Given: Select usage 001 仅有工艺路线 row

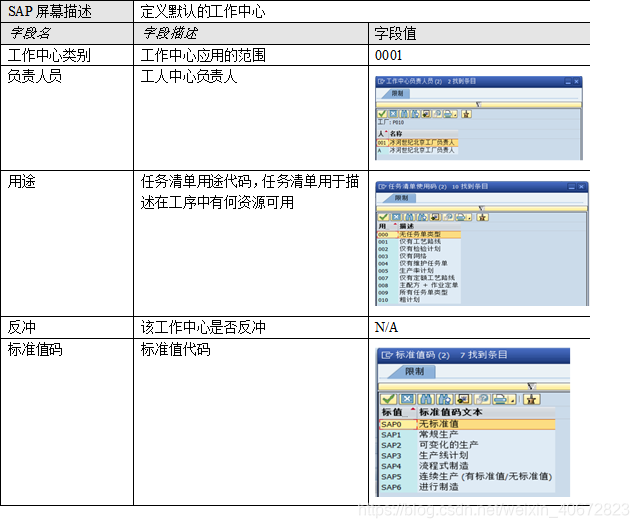Looking at the screenshot, I should 419,242.
